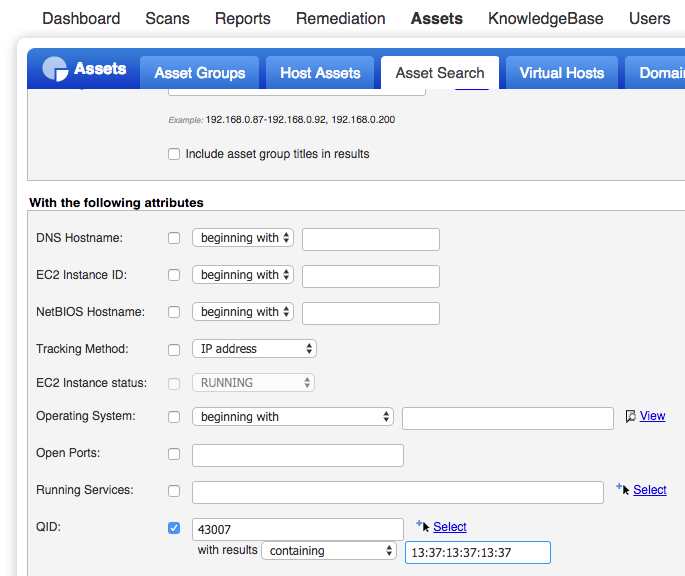Open the Asset Groups tab
The height and width of the screenshot is (576, 685).
coord(200,73)
